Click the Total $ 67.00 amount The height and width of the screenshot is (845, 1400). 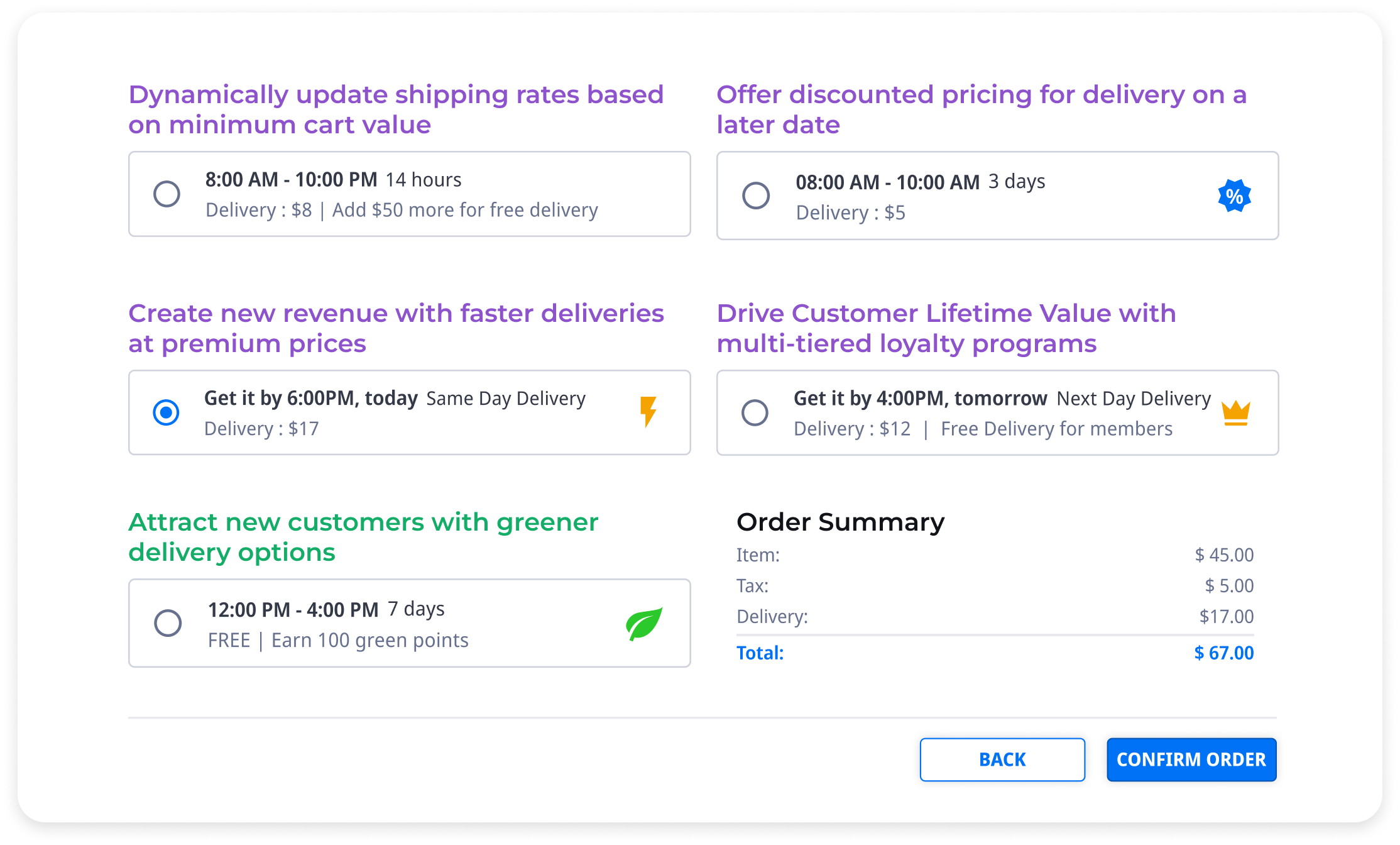tap(1223, 653)
